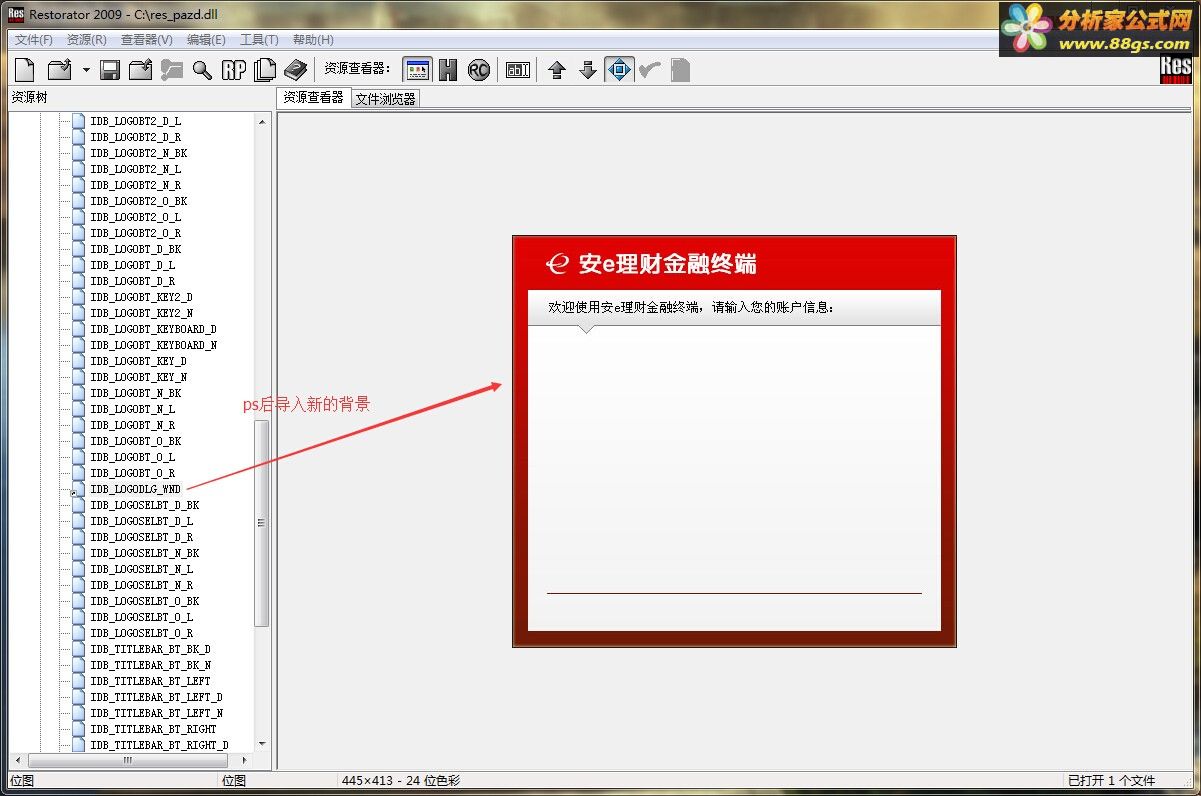Viewport: 1201px width, 796px height.
Task: Click file icon next to IDB_LOGOBT_KEY_N
Action: pos(78,377)
